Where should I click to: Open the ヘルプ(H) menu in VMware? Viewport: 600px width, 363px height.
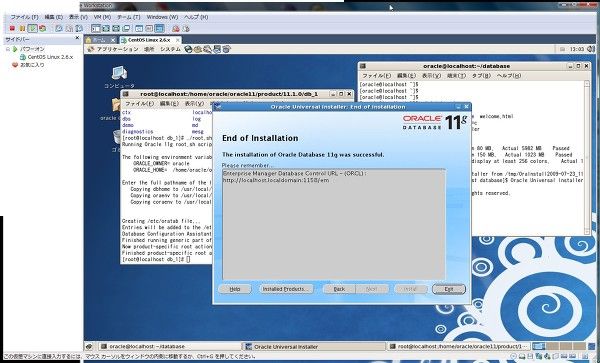coord(196,17)
